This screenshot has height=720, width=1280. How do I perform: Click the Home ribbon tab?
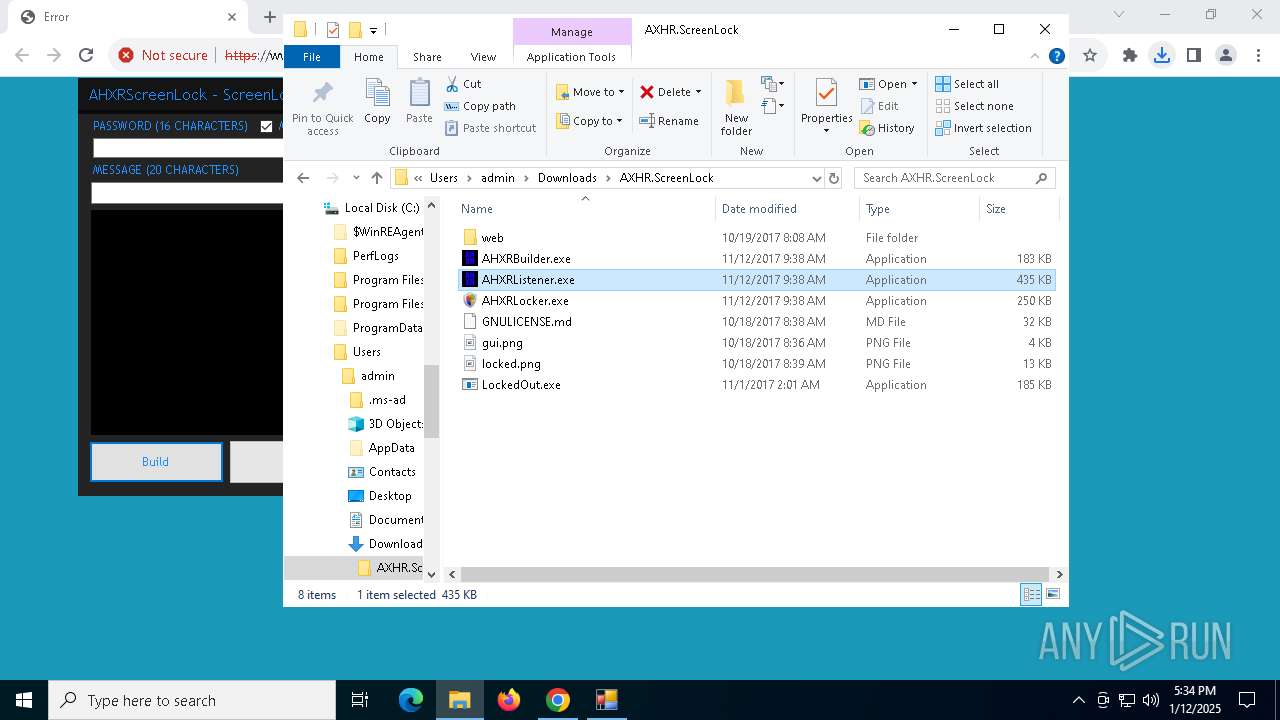[368, 57]
